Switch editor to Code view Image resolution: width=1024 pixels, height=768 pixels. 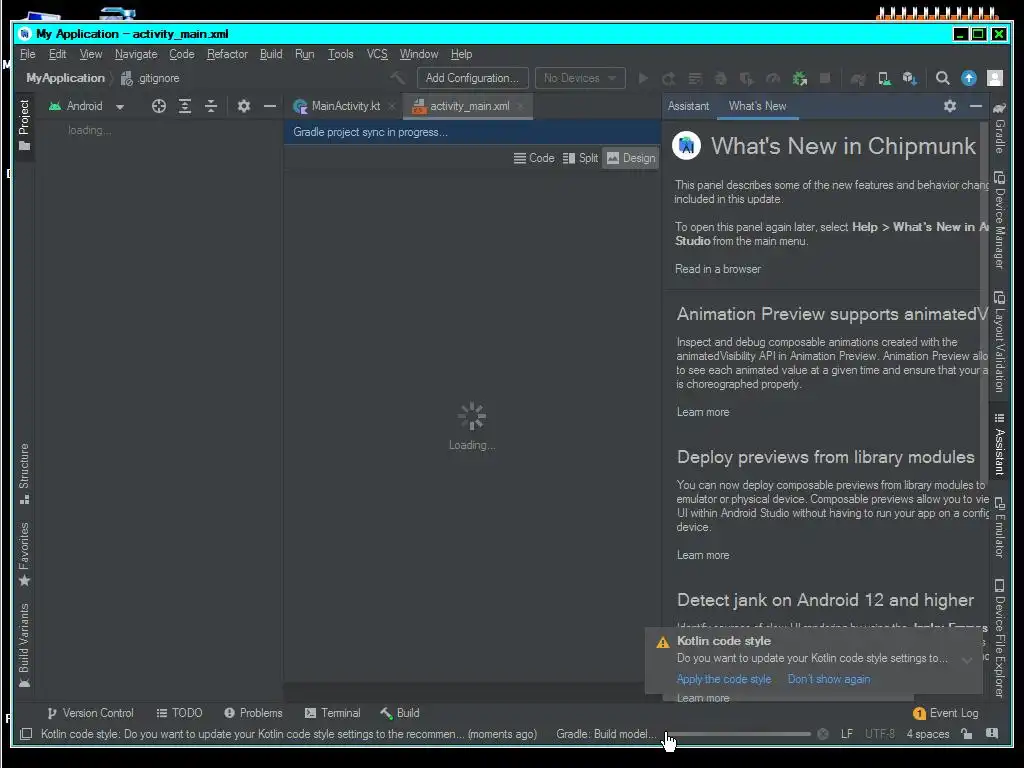tap(534, 158)
